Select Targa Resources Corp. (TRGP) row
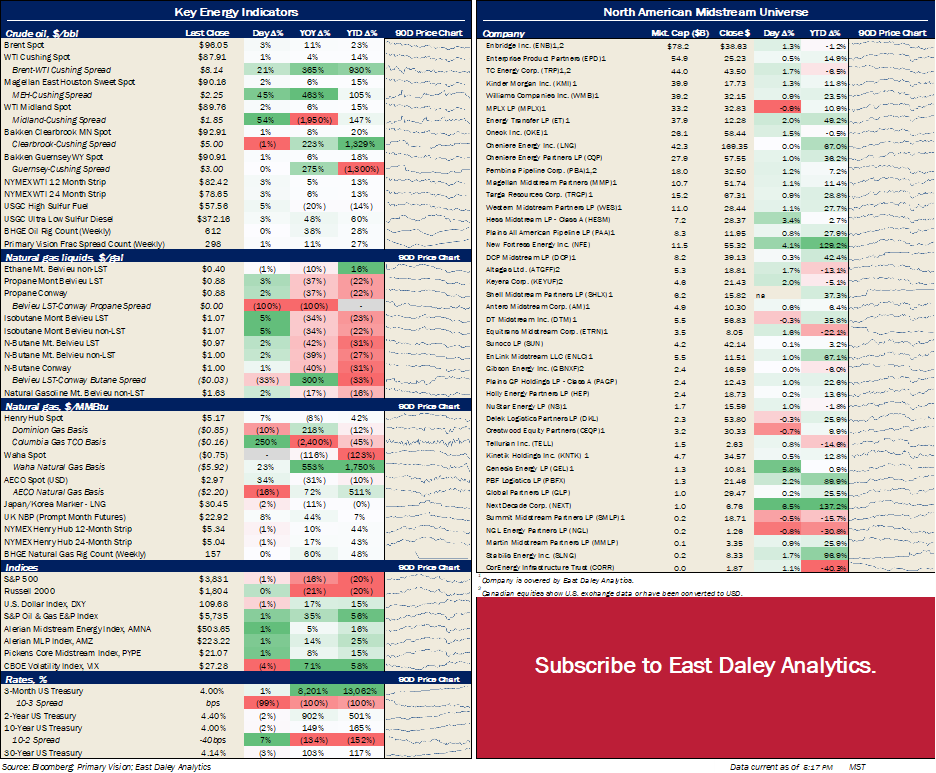This screenshot has height=773, width=936. (x=663, y=195)
